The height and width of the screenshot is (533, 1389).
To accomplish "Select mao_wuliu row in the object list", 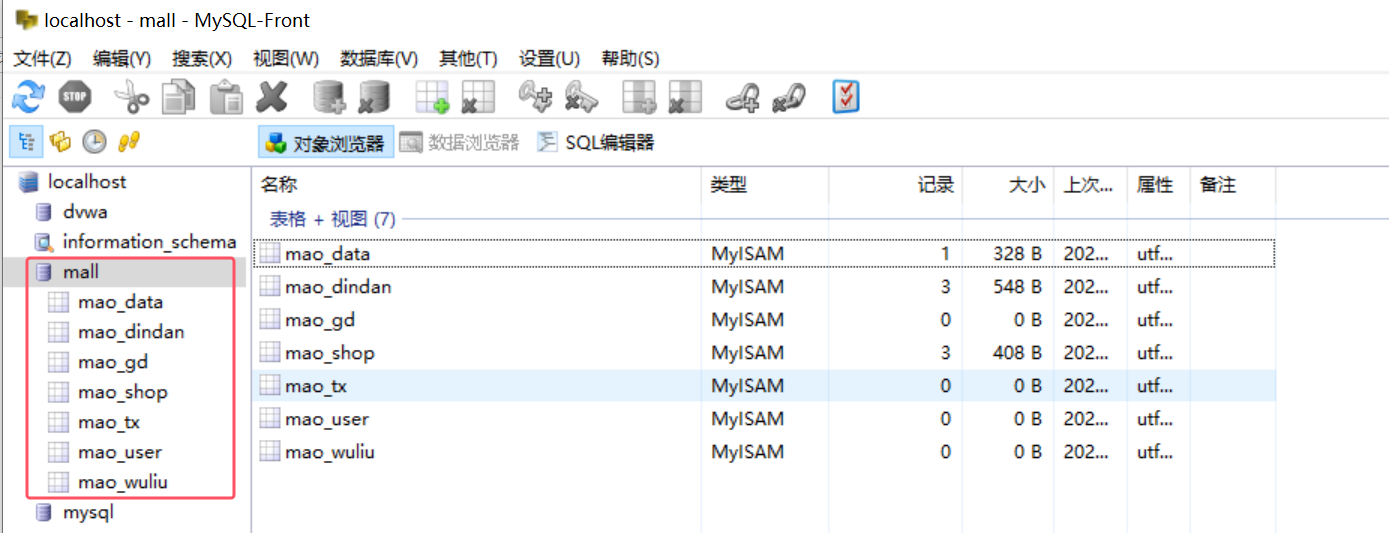I will 765,452.
